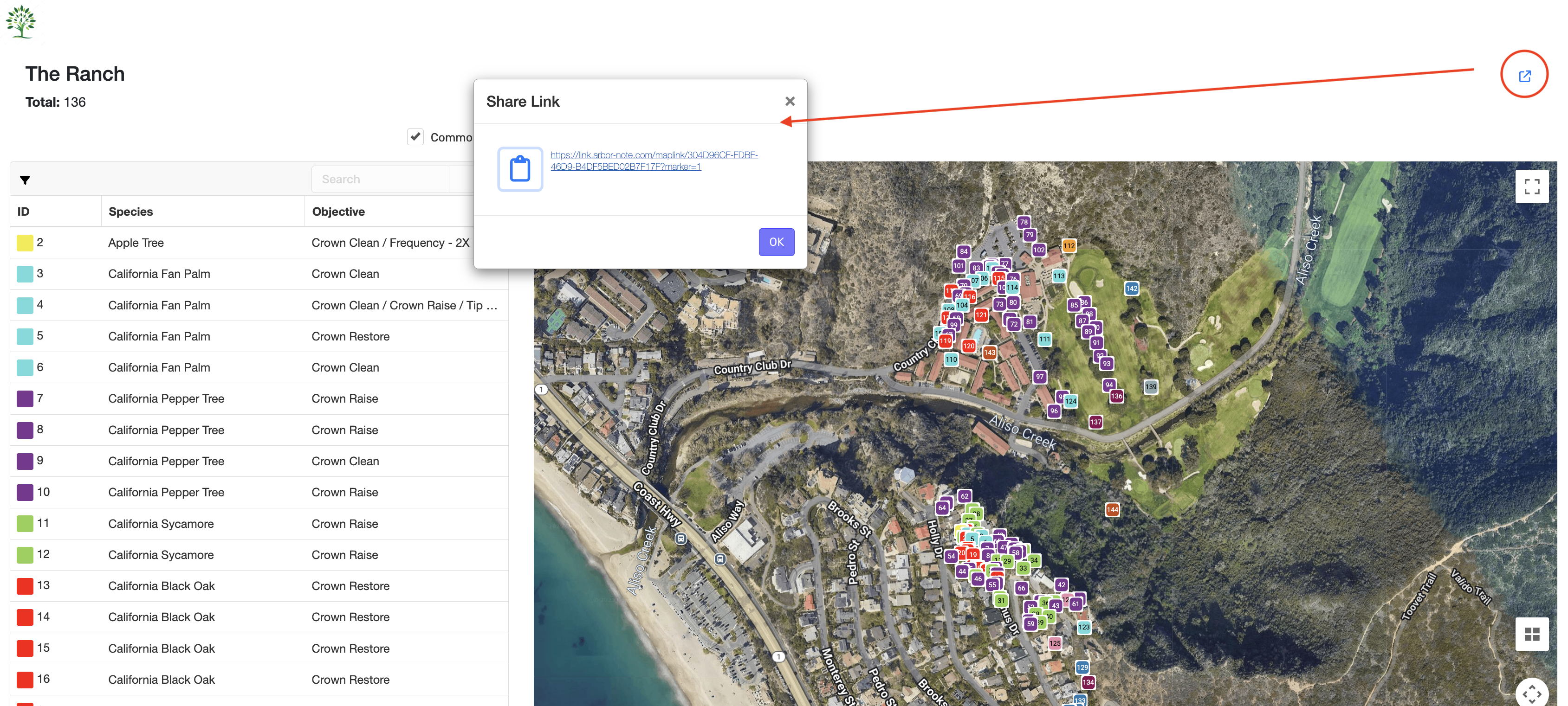
Task: Click map marker 110
Action: click(952, 360)
